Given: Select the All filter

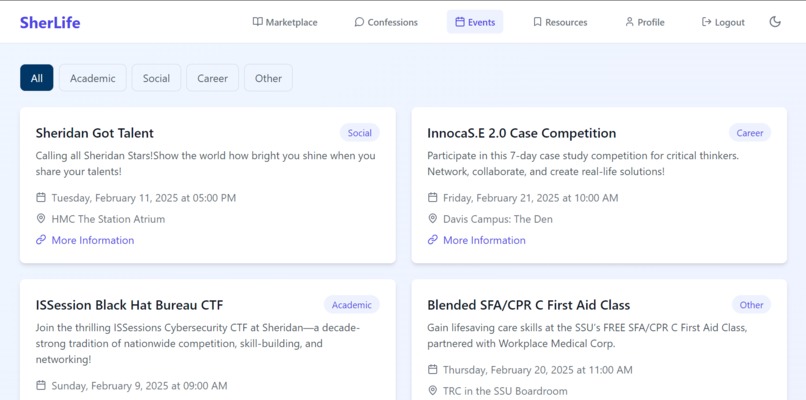Looking at the screenshot, I should coord(36,78).
